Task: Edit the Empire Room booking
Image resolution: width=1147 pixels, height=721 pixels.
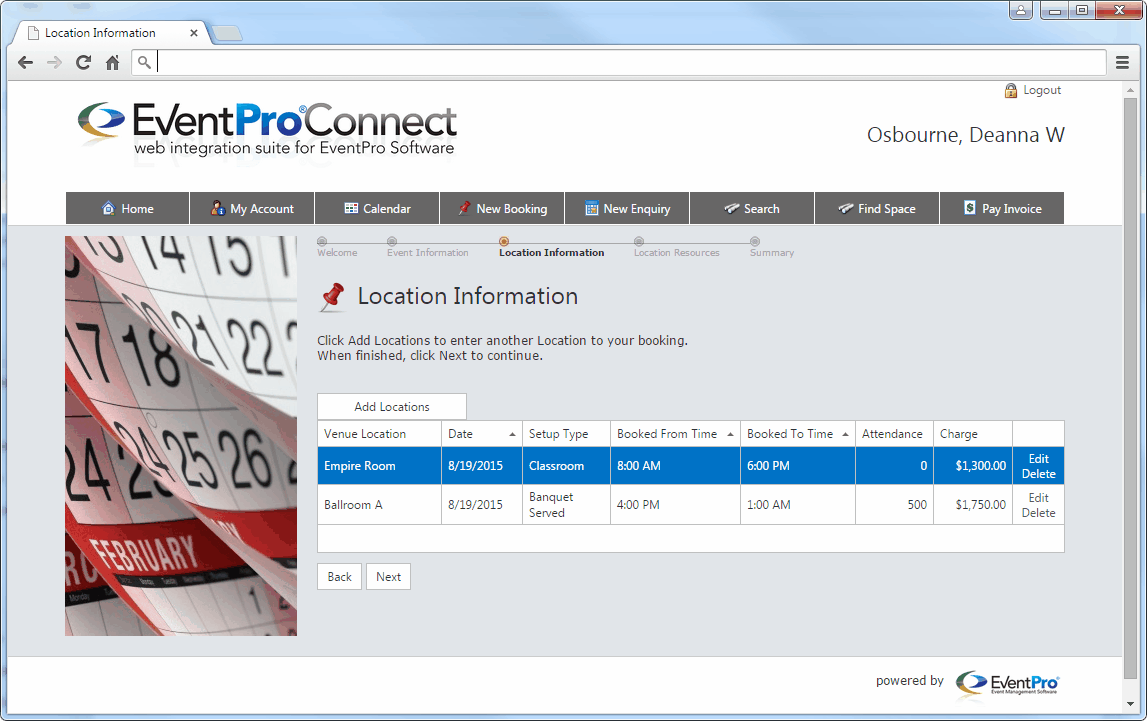Action: pyautogui.click(x=1039, y=458)
